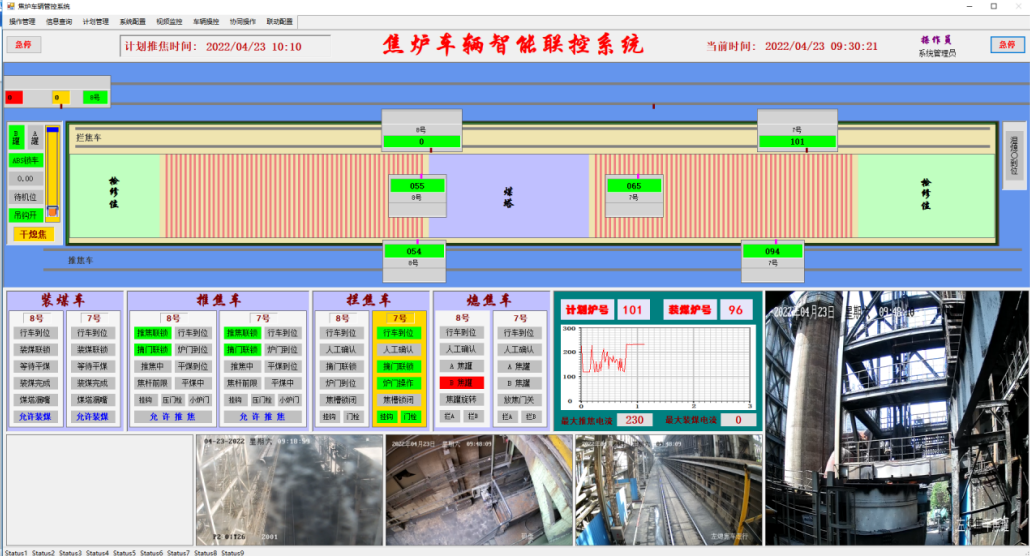Viewport: 1030px width, 556px height.
Task: Toggle the 待机位 indicator
Action: pyautogui.click(x=26, y=197)
